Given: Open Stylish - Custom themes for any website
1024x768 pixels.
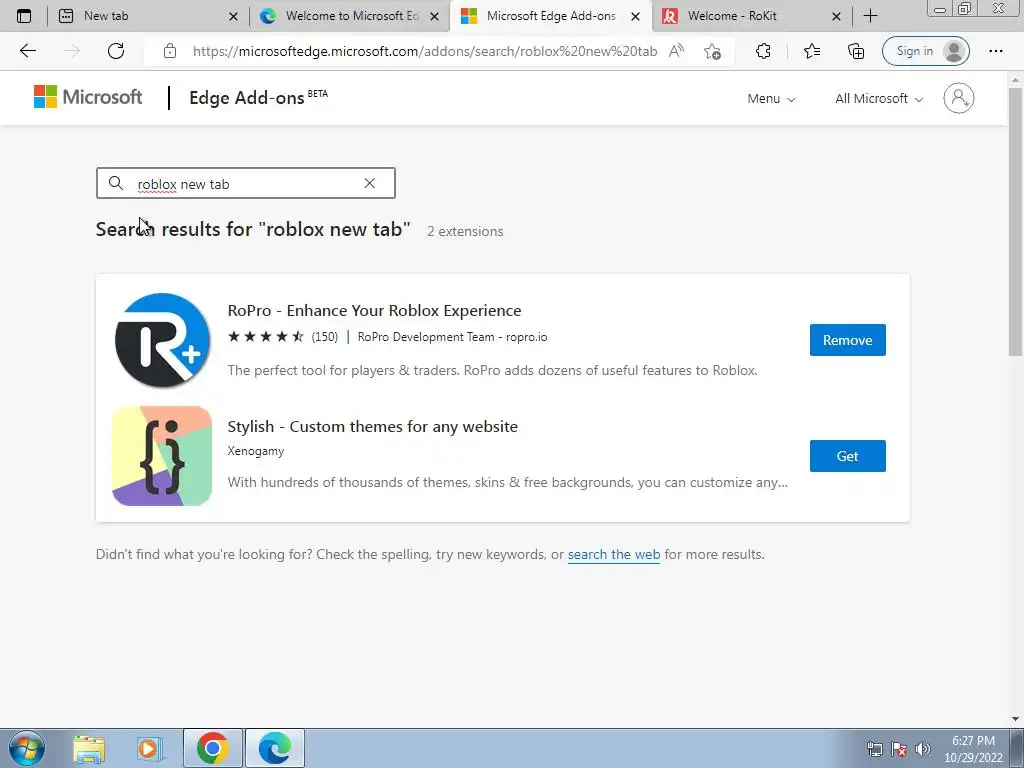Looking at the screenshot, I should 372,426.
